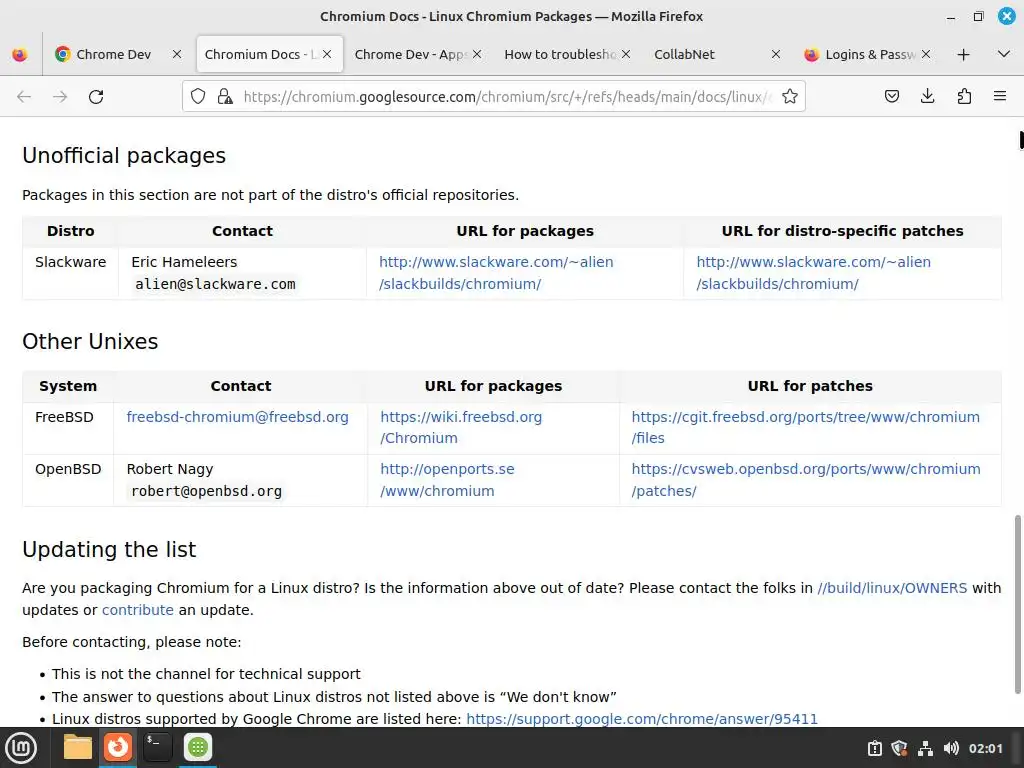The height and width of the screenshot is (768, 1024).
Task: Click the padlock site info icon
Action: tap(225, 97)
